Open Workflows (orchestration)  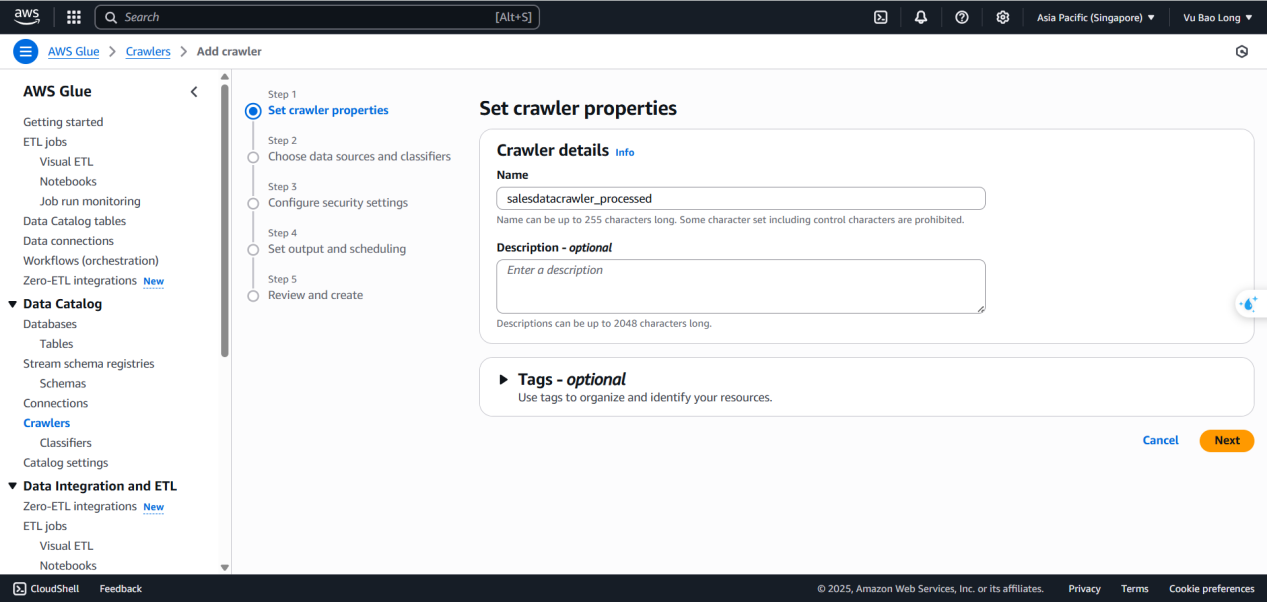(x=91, y=261)
